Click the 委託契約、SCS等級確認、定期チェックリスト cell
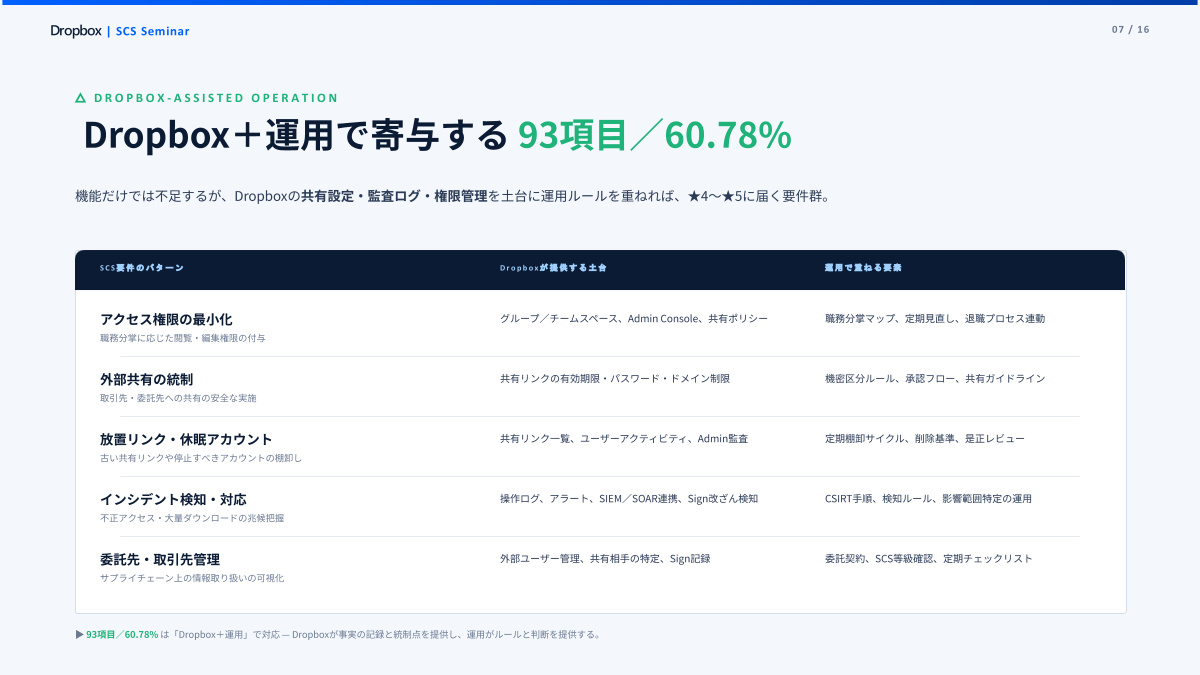1200x675 pixels. tap(929, 559)
